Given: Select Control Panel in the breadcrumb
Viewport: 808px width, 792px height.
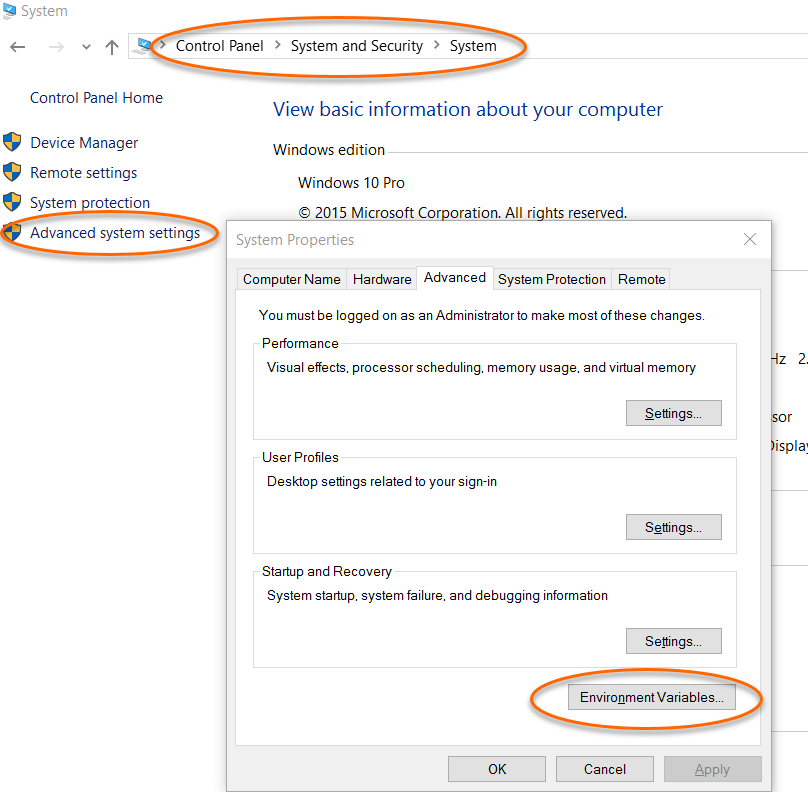Looking at the screenshot, I should pyautogui.click(x=220, y=46).
